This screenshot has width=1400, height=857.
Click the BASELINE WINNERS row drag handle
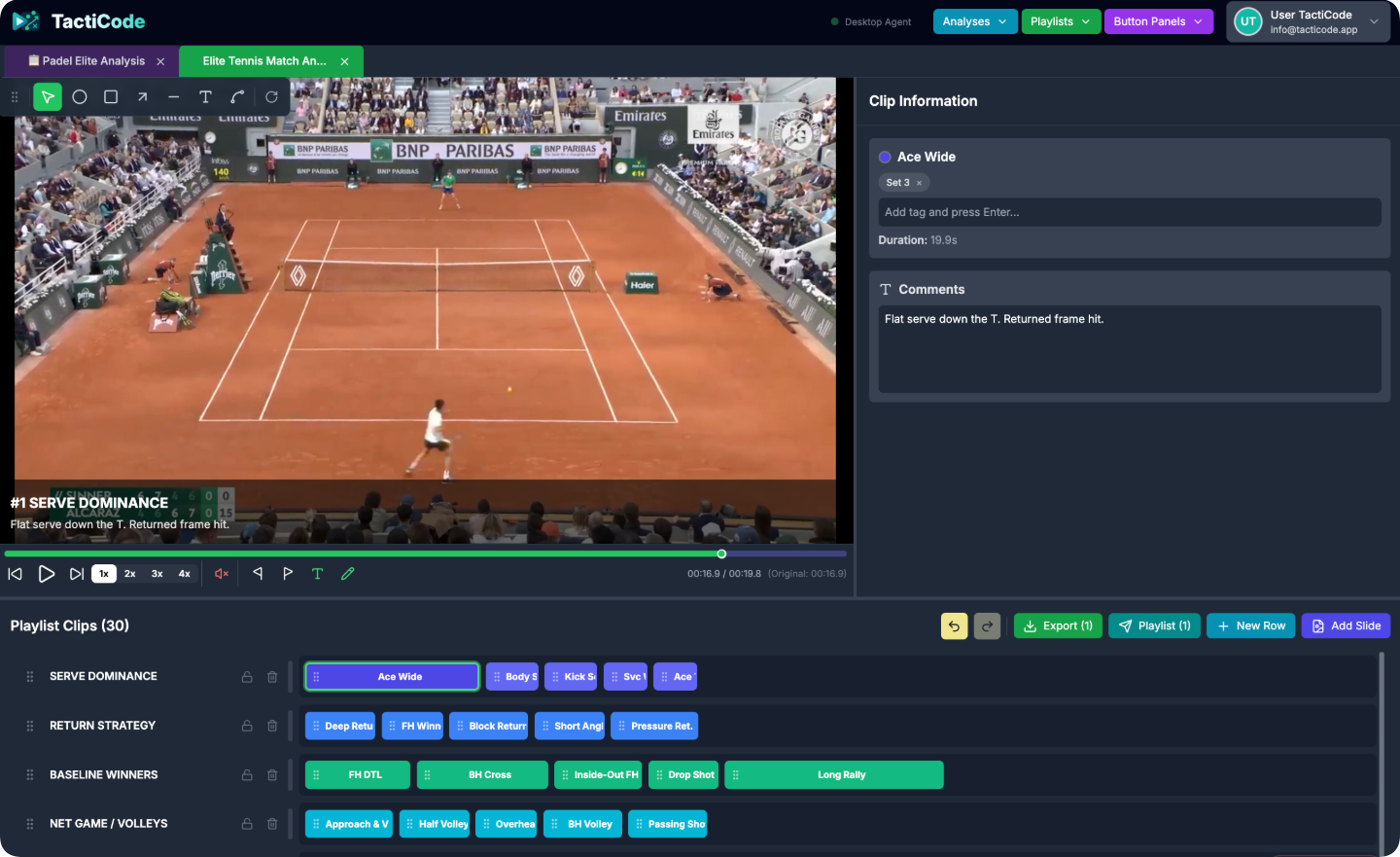pyautogui.click(x=30, y=775)
